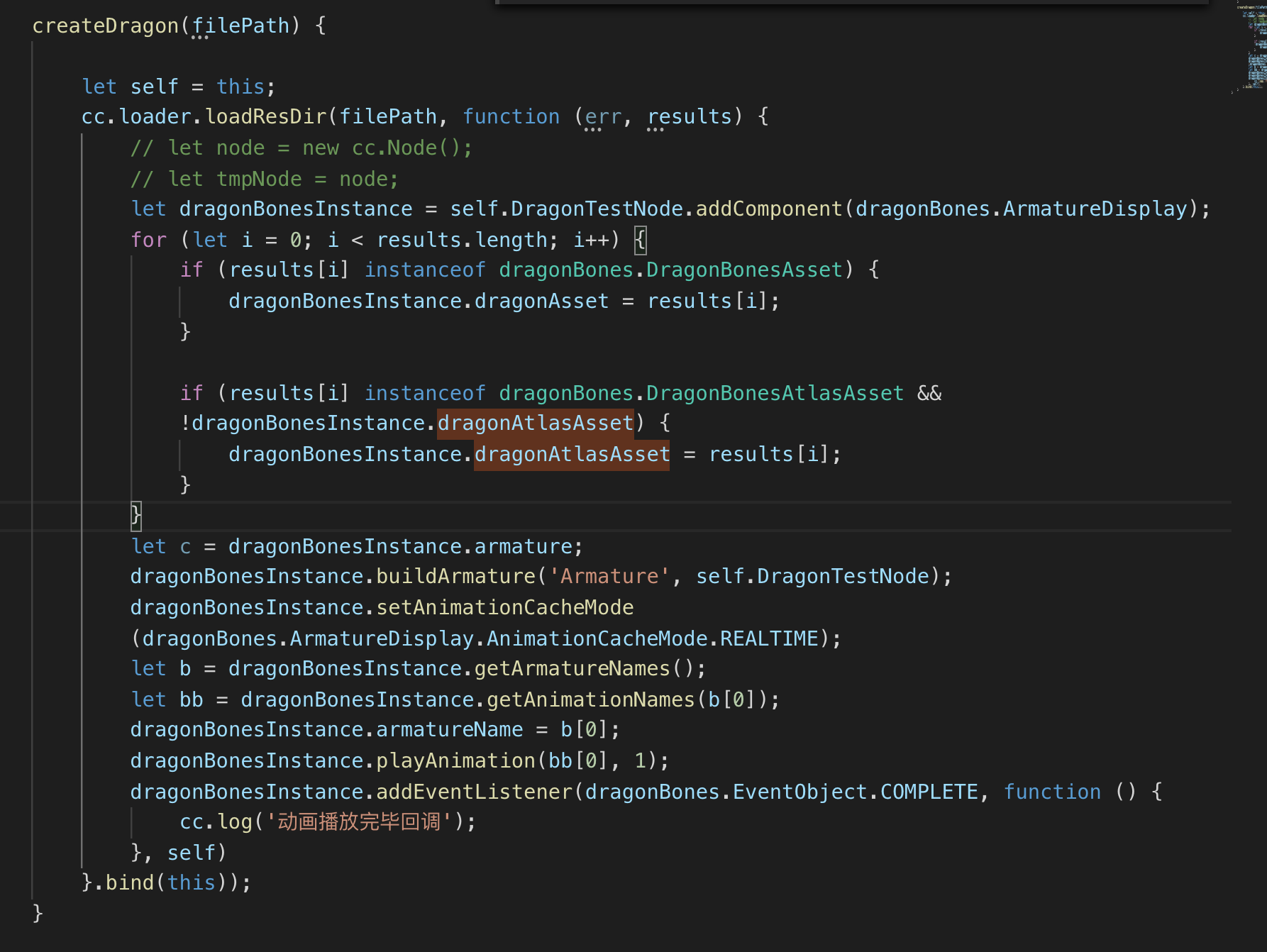Place cursor on the 'this' keyword after self
Screen dimensions: 1267x952
point(240,87)
